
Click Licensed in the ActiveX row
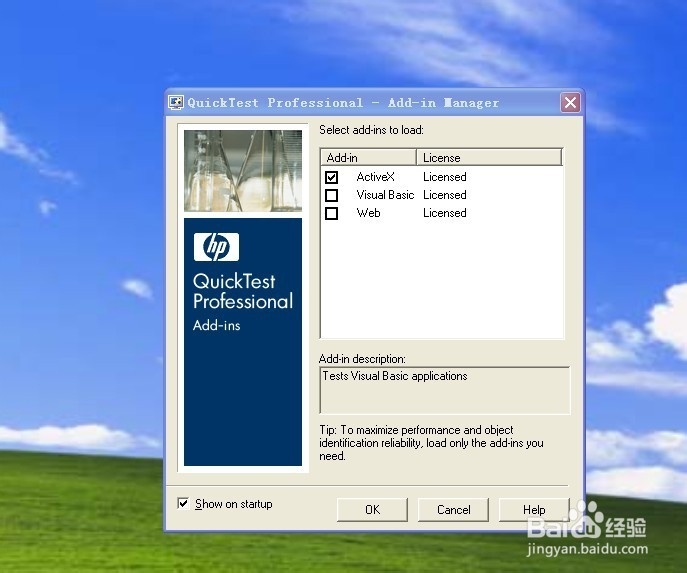445,177
